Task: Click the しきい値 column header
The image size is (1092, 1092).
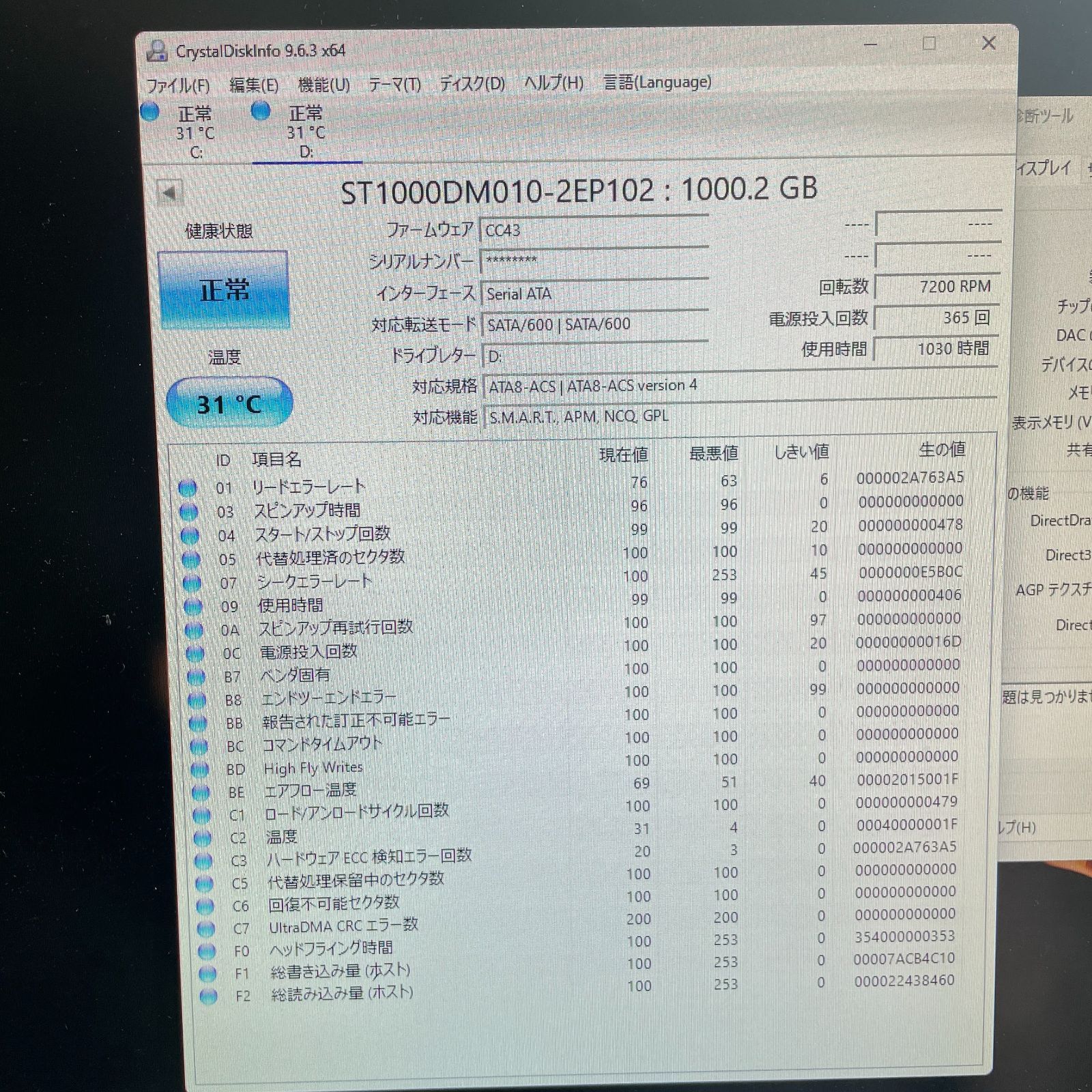Action: click(x=801, y=451)
